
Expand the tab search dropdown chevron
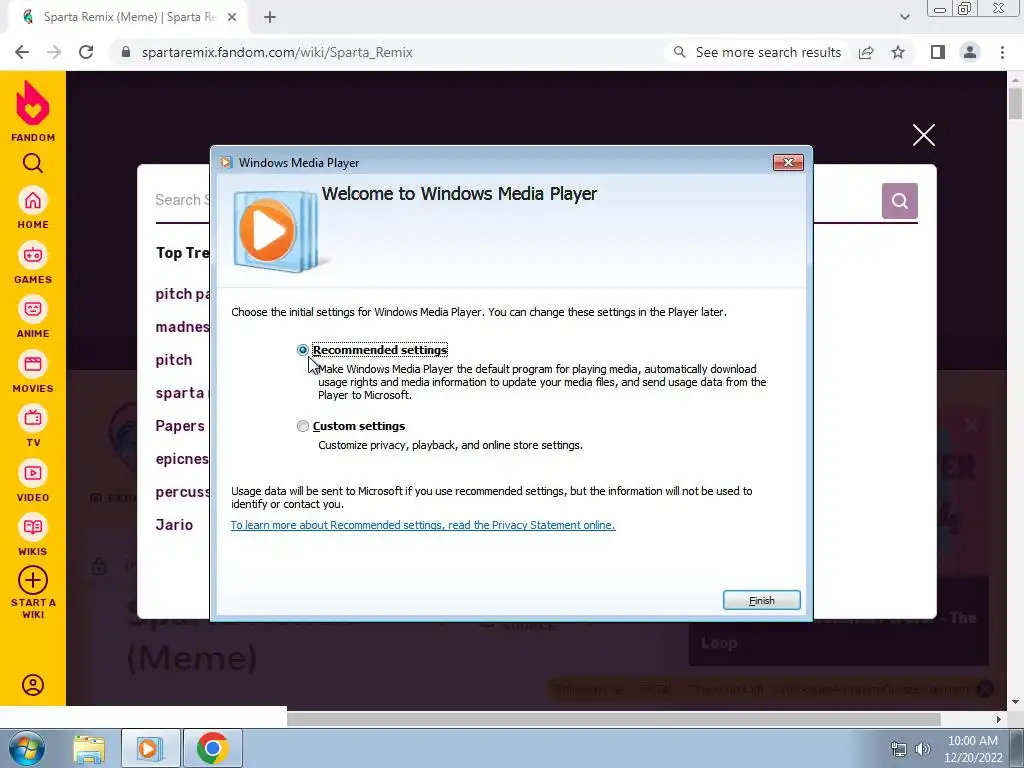tap(904, 17)
